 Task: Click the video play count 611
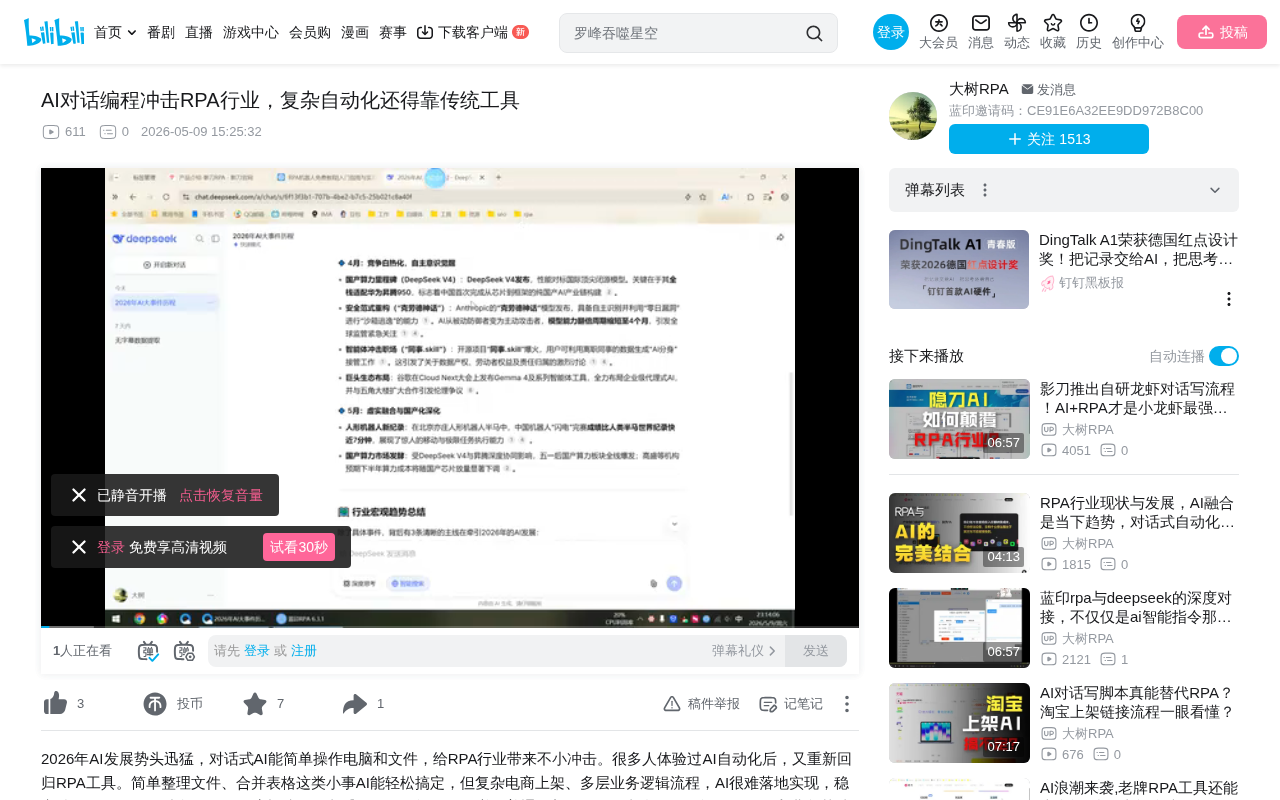pyautogui.click(x=64, y=132)
